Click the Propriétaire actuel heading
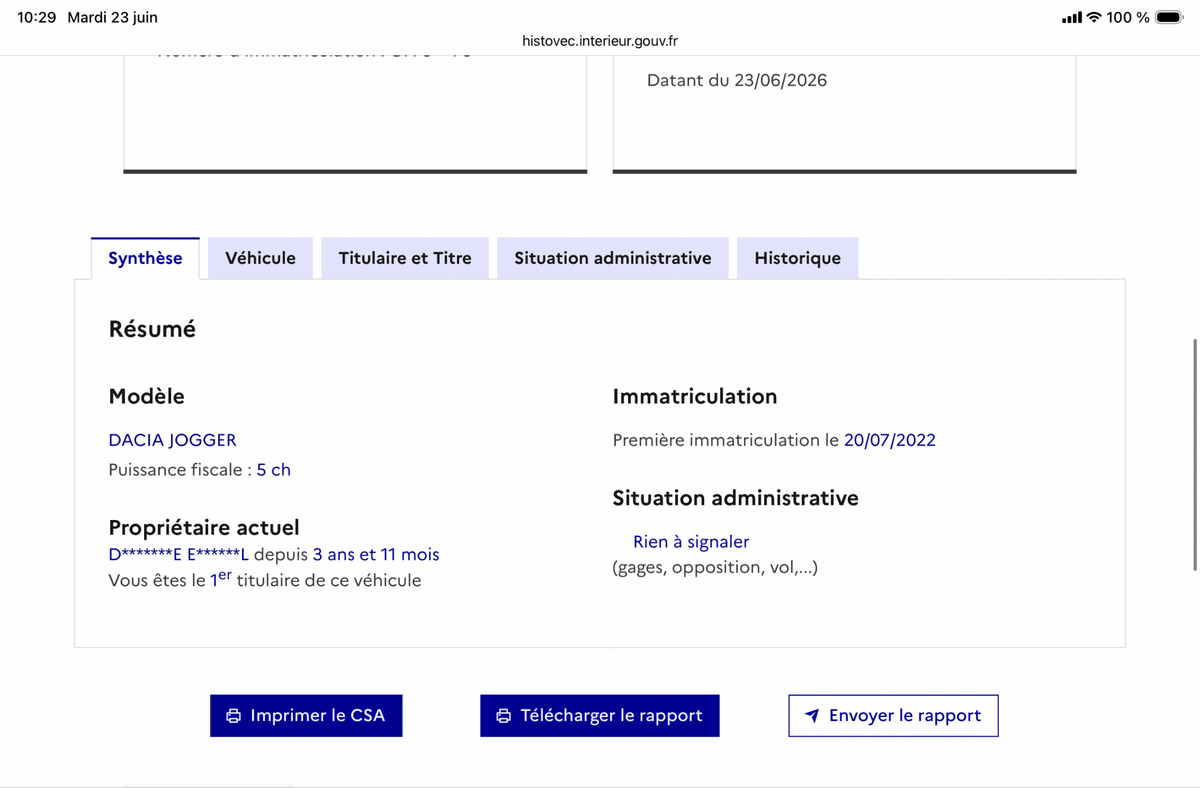Viewport: 1200px width, 788px height. coord(204,528)
